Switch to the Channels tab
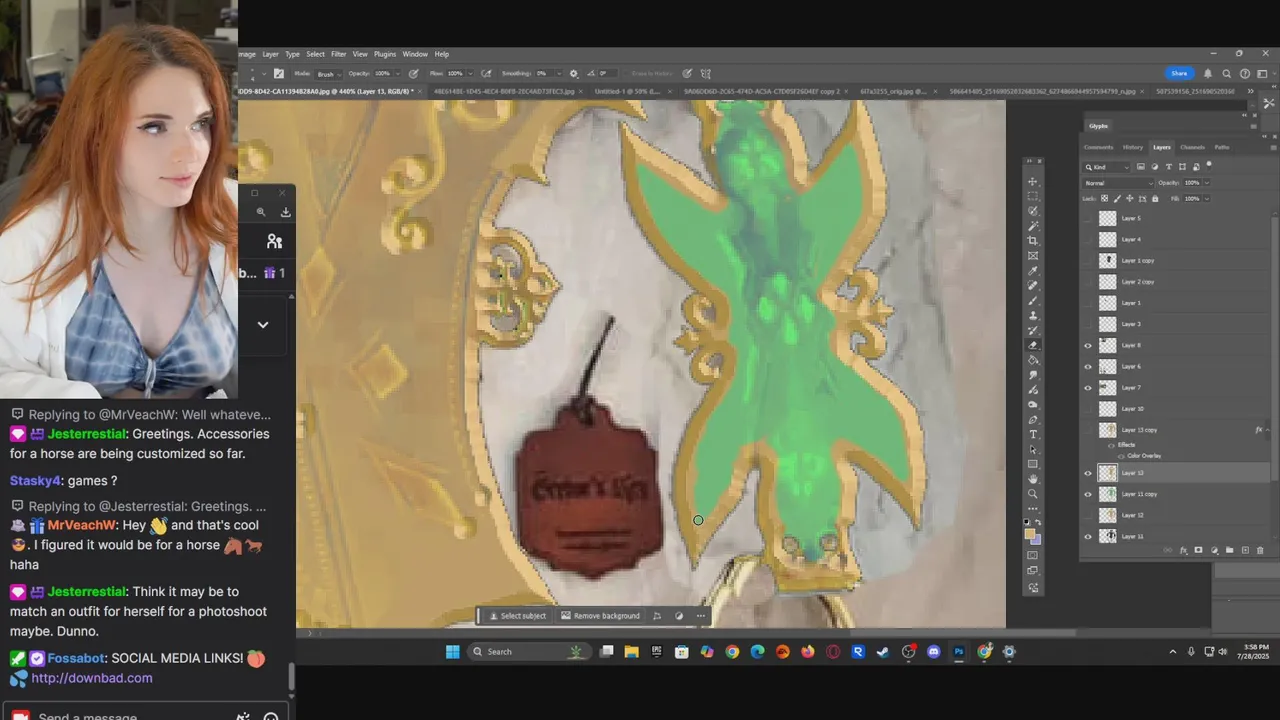Image resolution: width=1280 pixels, height=720 pixels. (1192, 147)
